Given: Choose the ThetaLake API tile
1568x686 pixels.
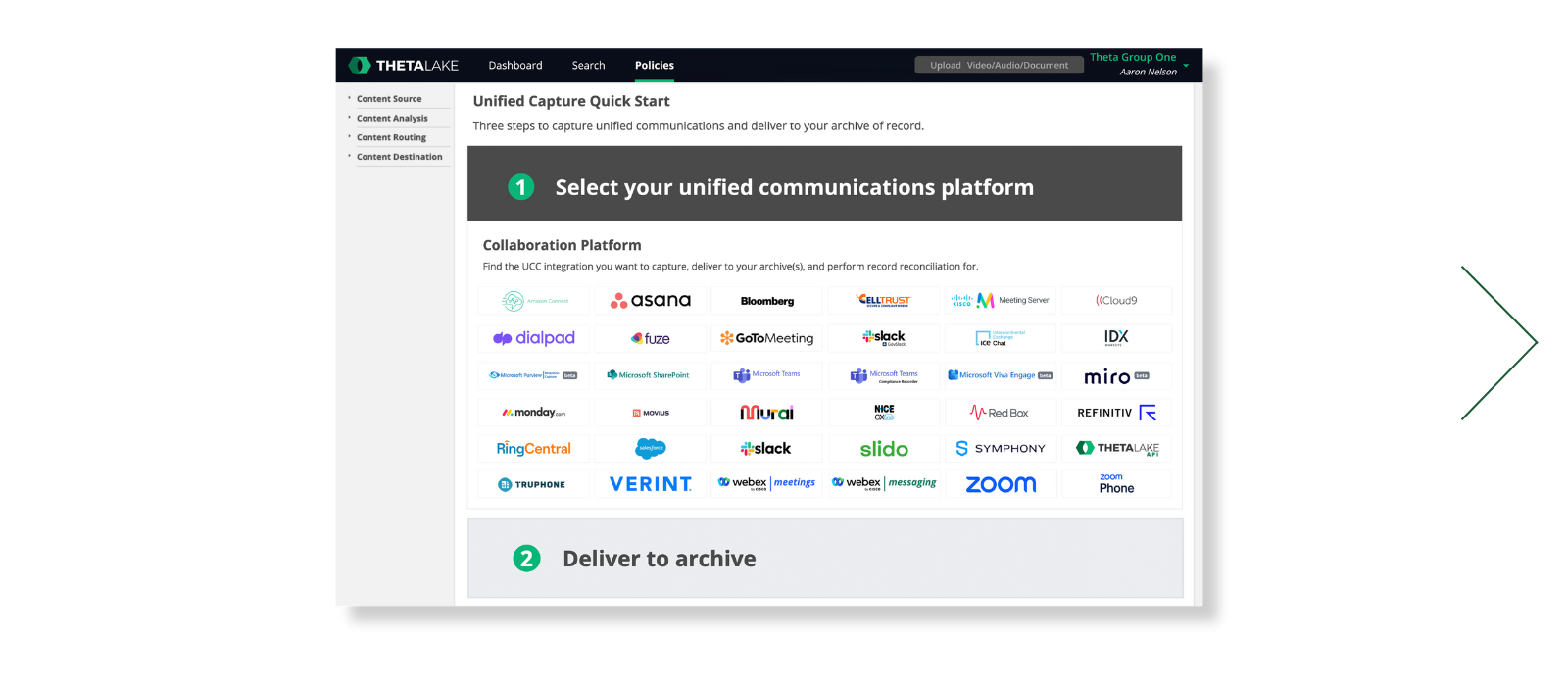Looking at the screenshot, I should [1116, 449].
